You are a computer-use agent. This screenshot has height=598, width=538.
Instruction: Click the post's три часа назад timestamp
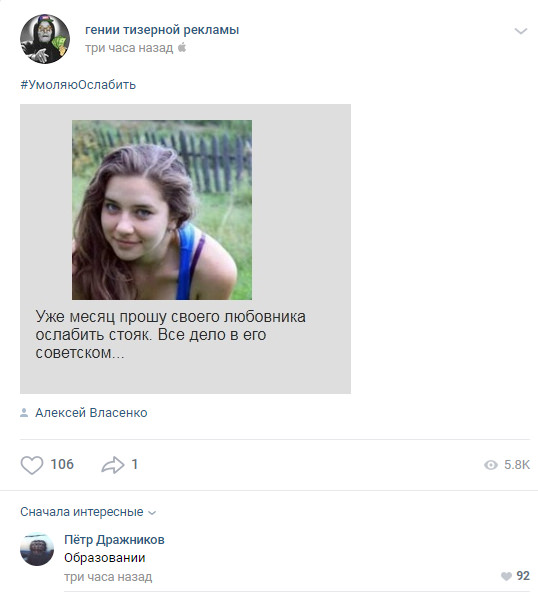click(x=129, y=48)
